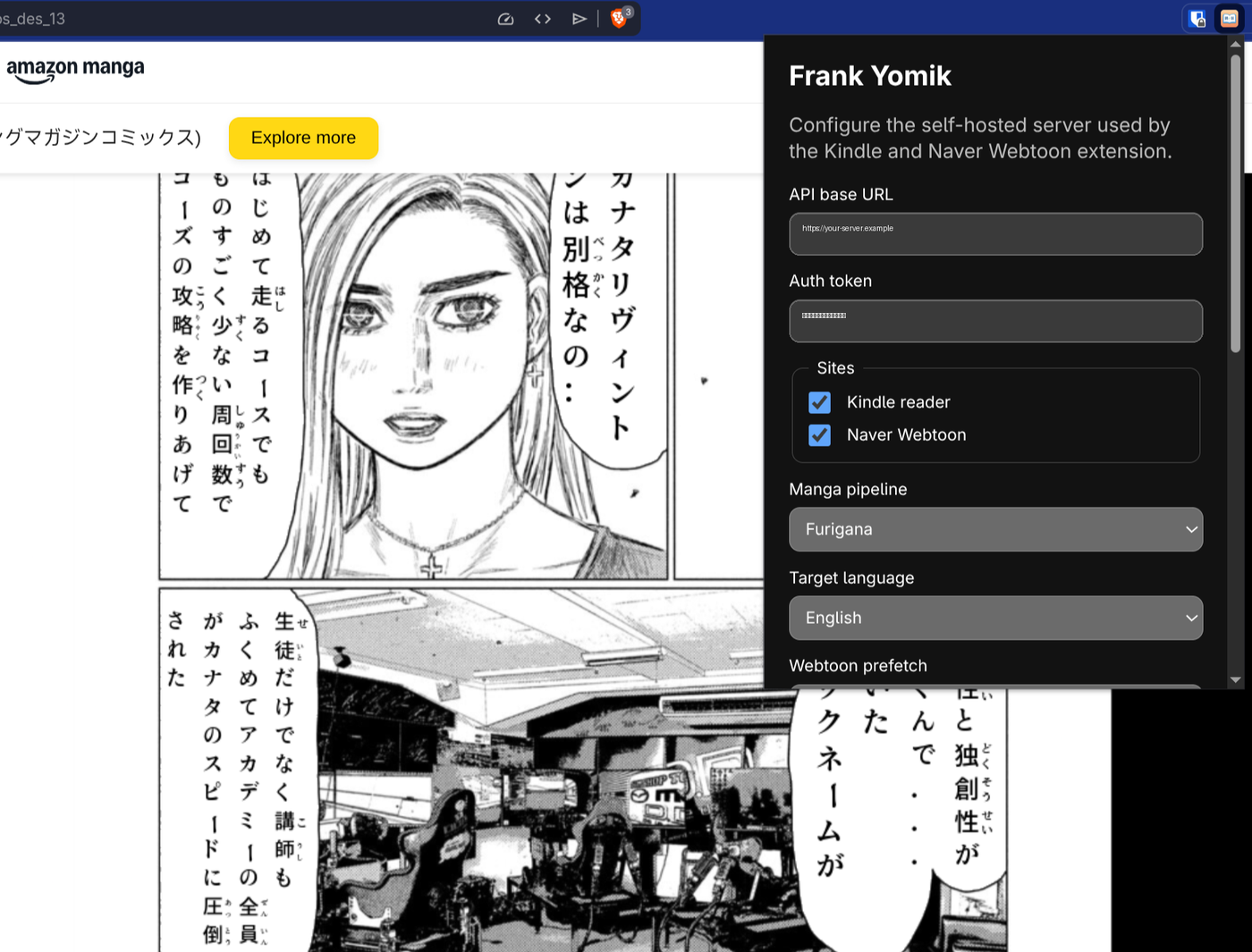Click the Target language label
Image resolution: width=1252 pixels, height=952 pixels.
click(x=851, y=577)
